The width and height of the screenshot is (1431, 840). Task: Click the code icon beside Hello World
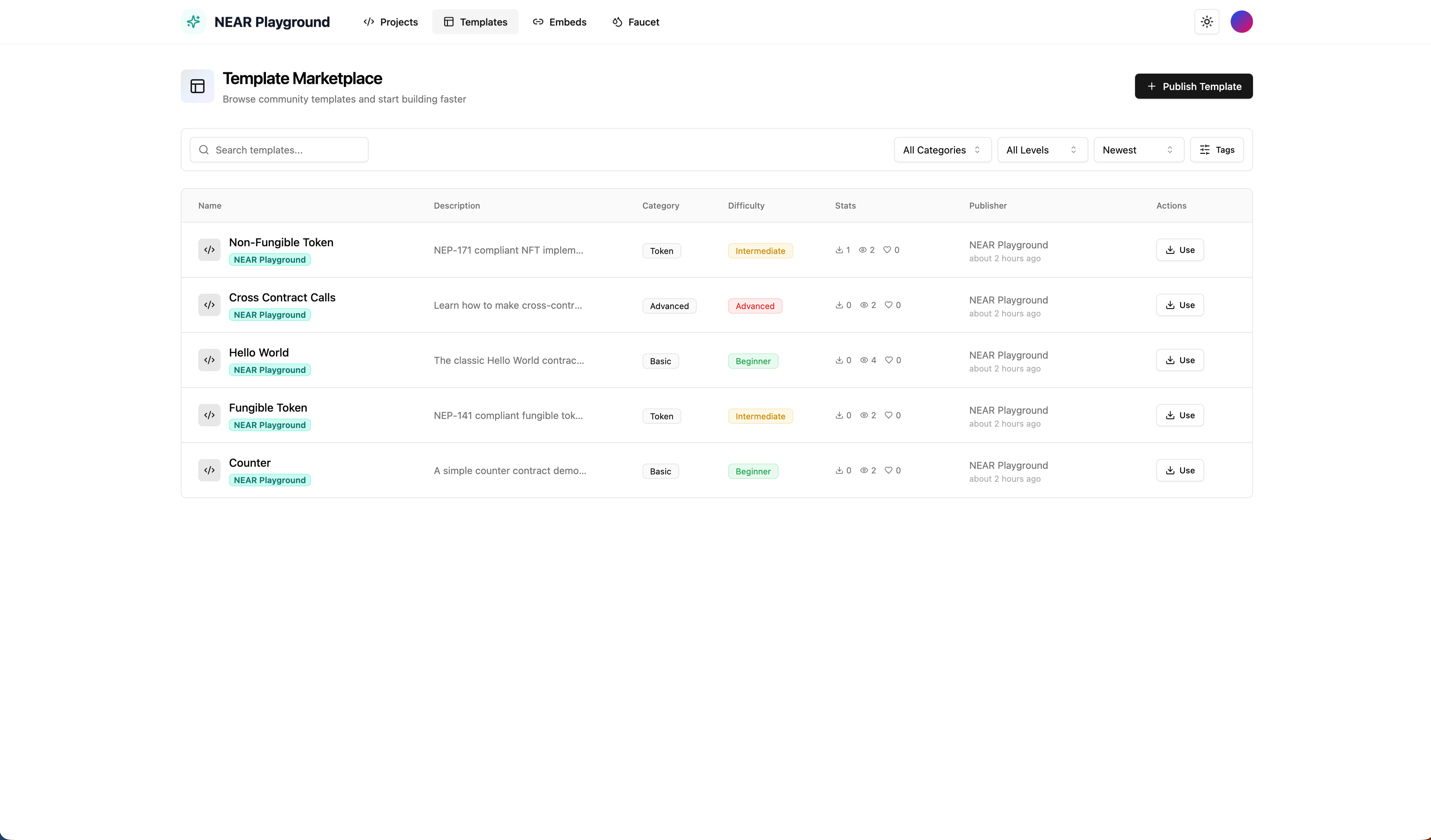[209, 360]
